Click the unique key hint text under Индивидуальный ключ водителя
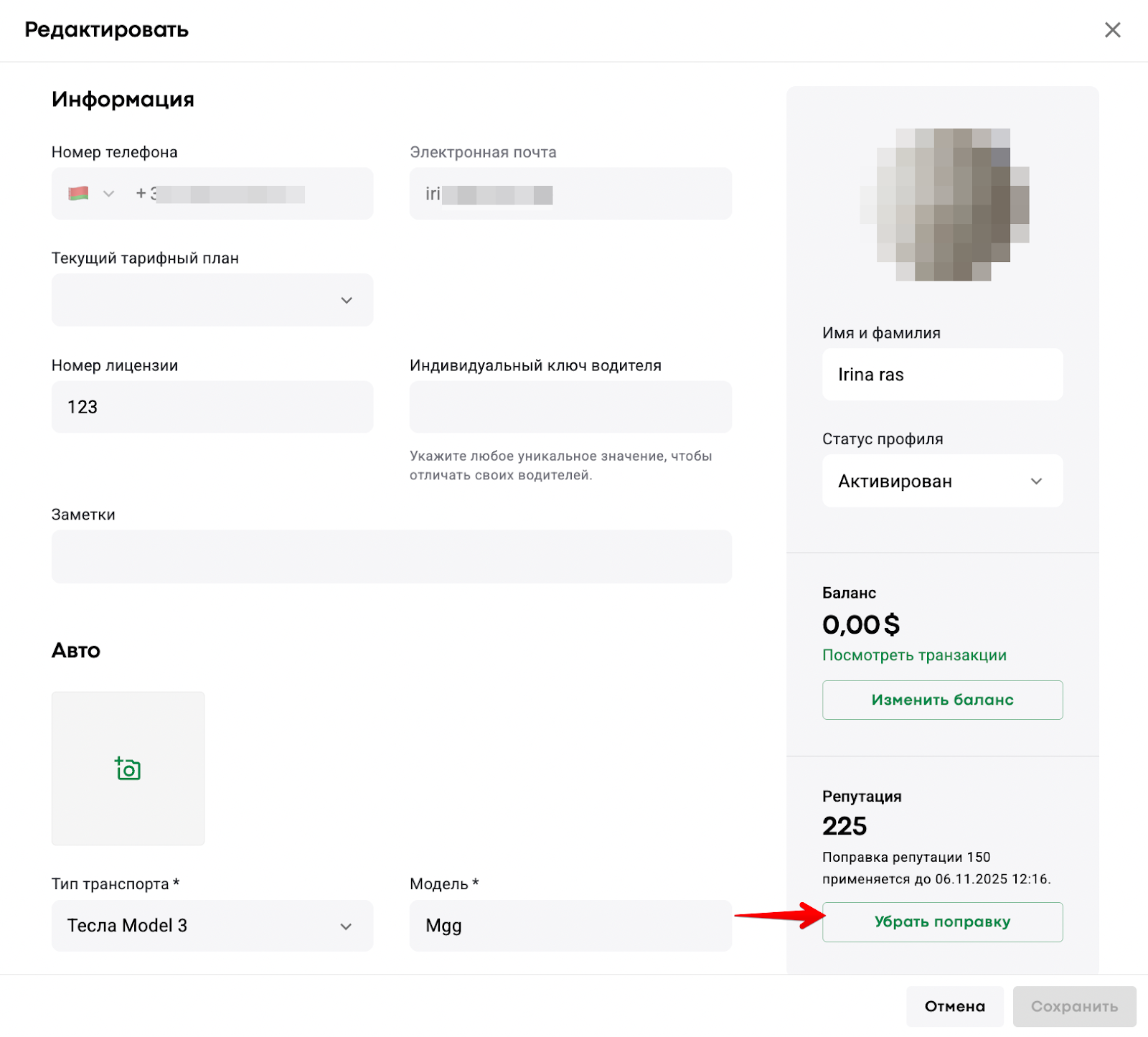 [x=561, y=465]
